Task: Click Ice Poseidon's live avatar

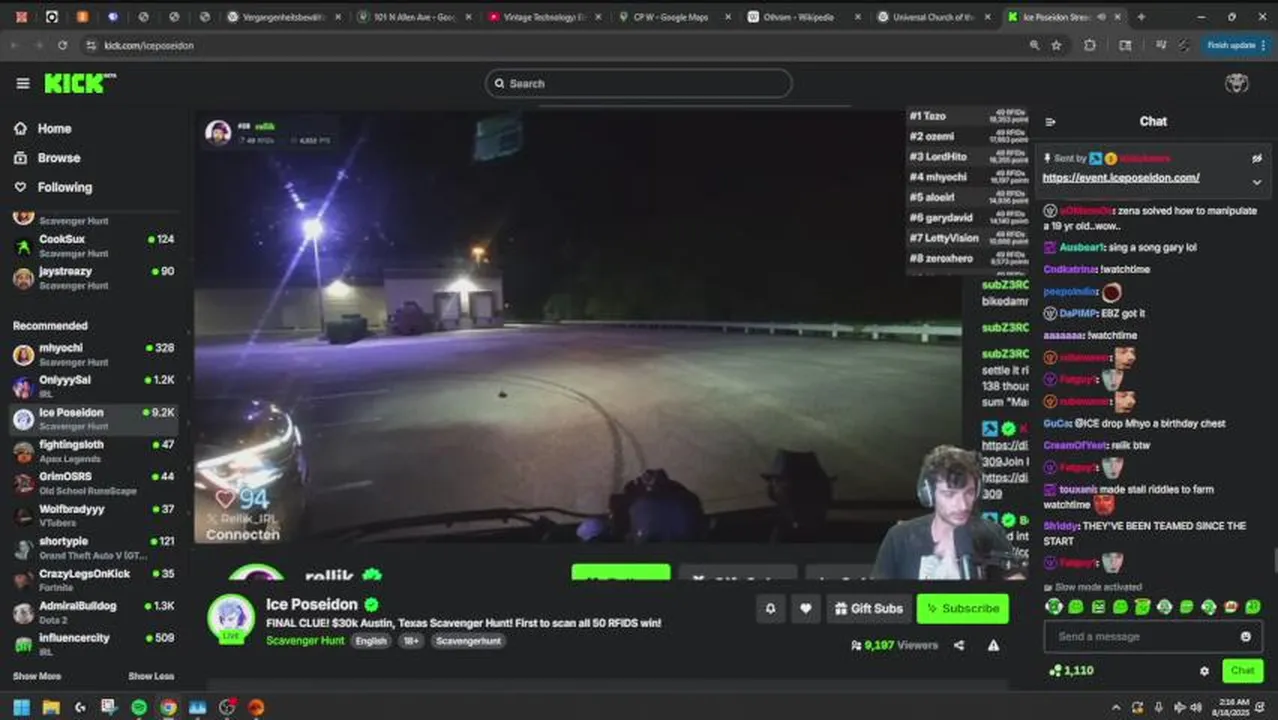Action: (231, 618)
